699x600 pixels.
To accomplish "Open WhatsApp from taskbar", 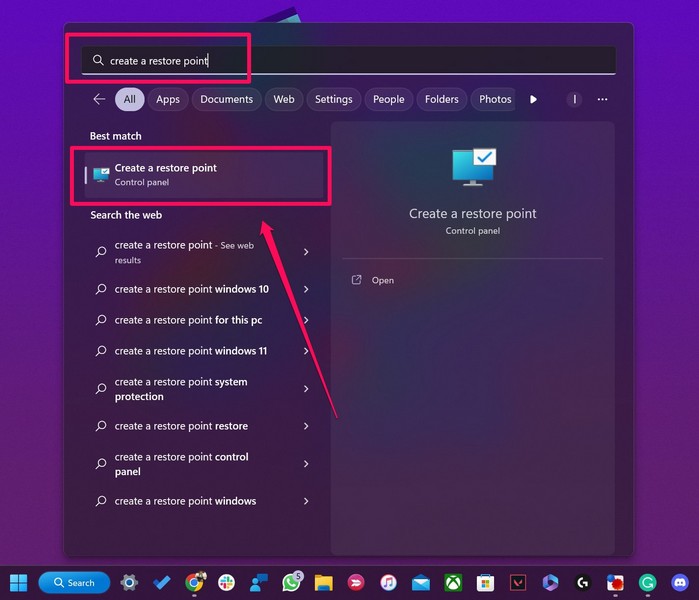I will pos(292,583).
